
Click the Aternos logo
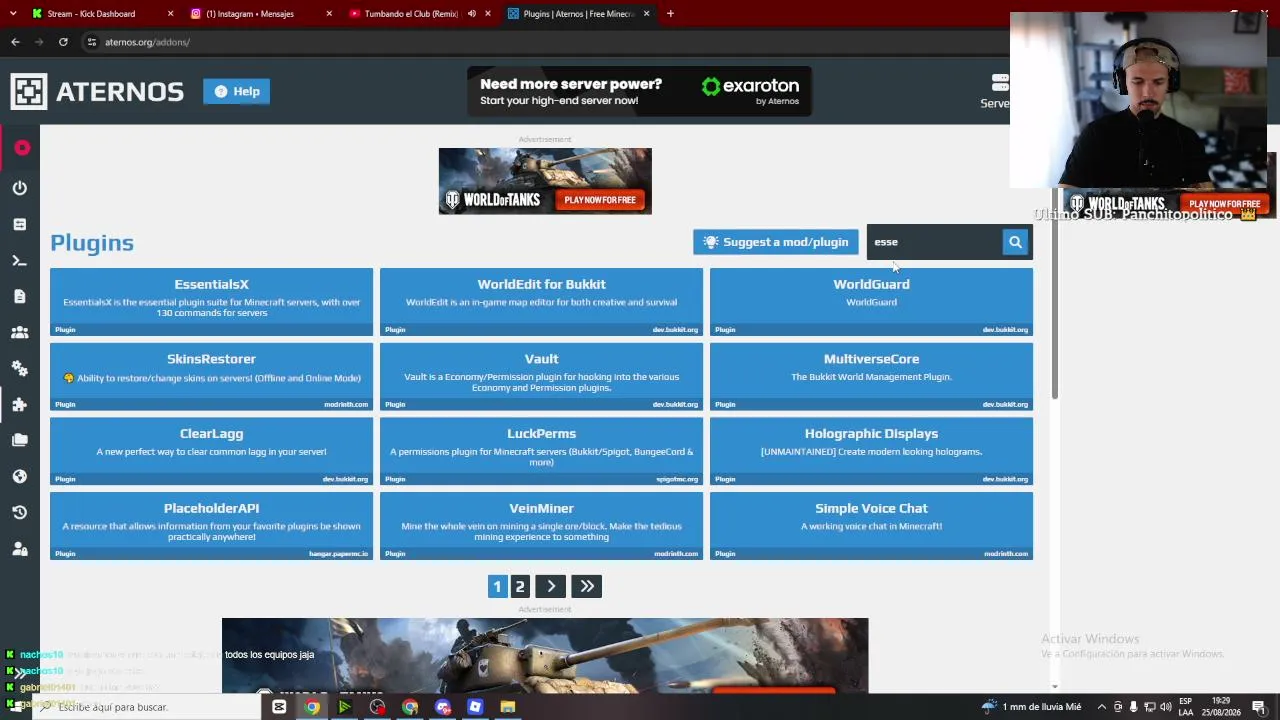(x=97, y=91)
